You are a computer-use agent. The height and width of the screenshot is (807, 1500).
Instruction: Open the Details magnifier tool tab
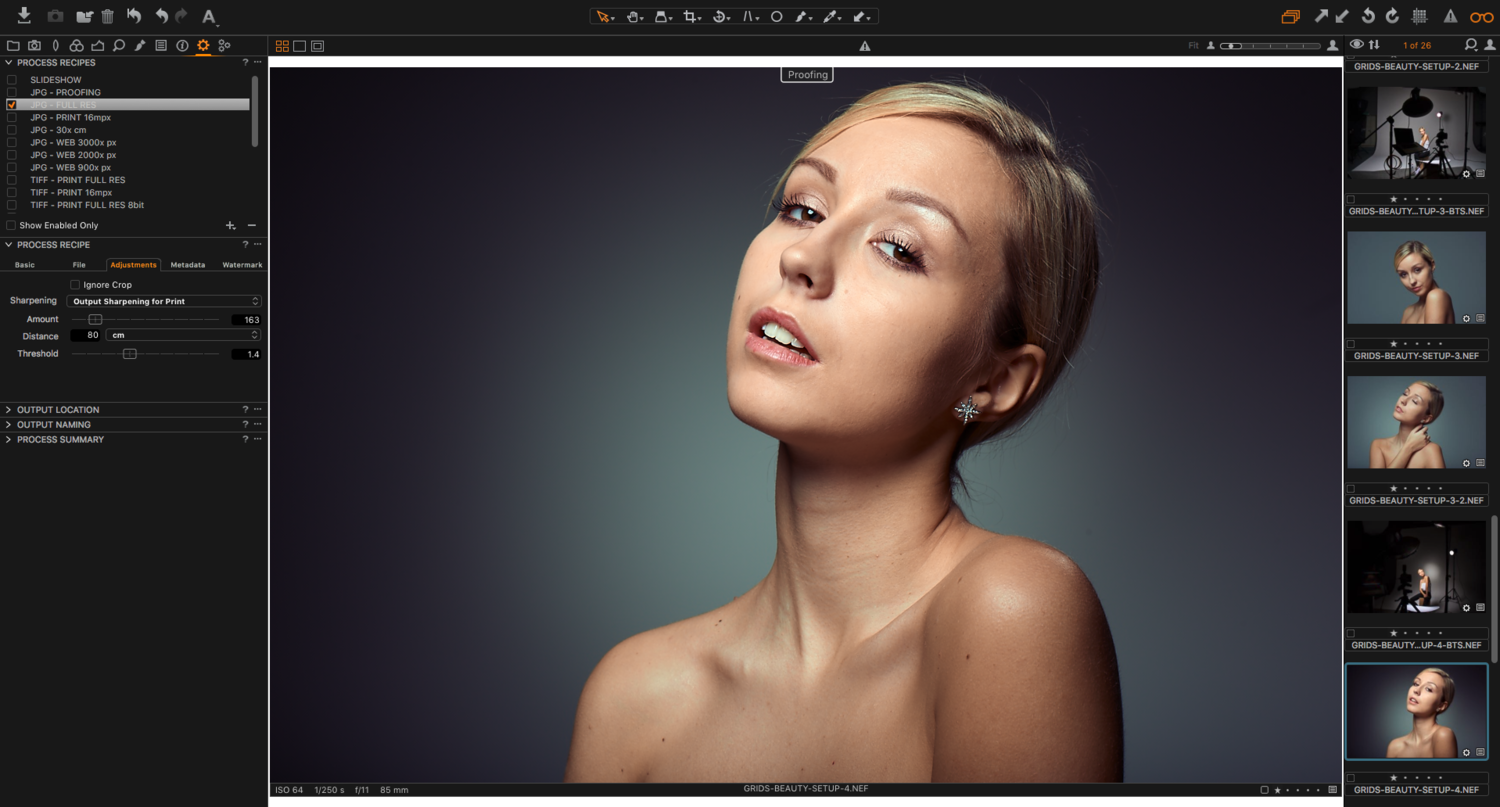pos(119,46)
